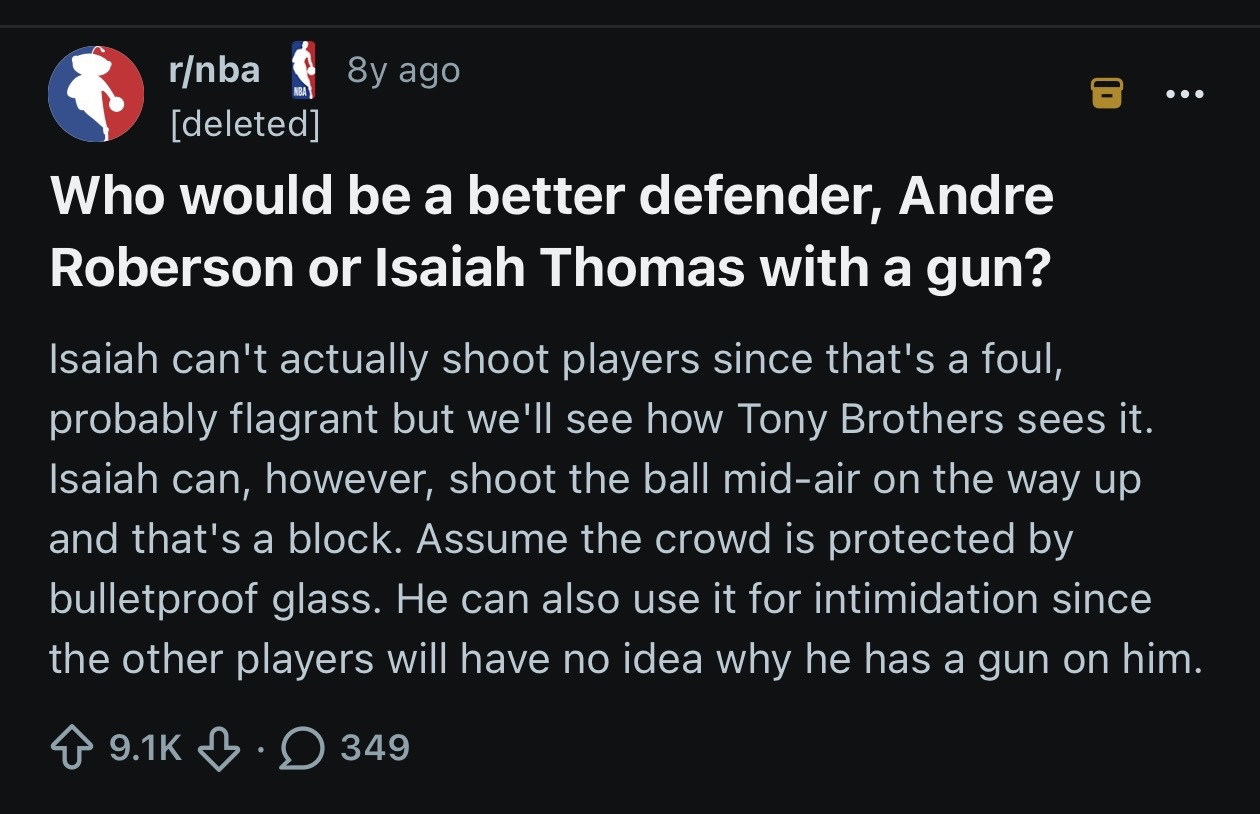Click the 8y ago timestamp

click(x=402, y=70)
